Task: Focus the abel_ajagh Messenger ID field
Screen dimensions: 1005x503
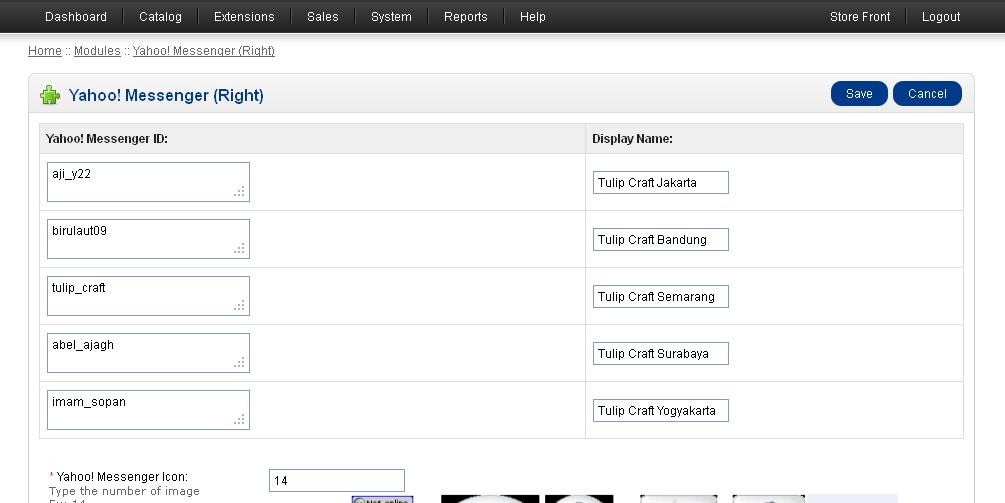Action: point(148,353)
